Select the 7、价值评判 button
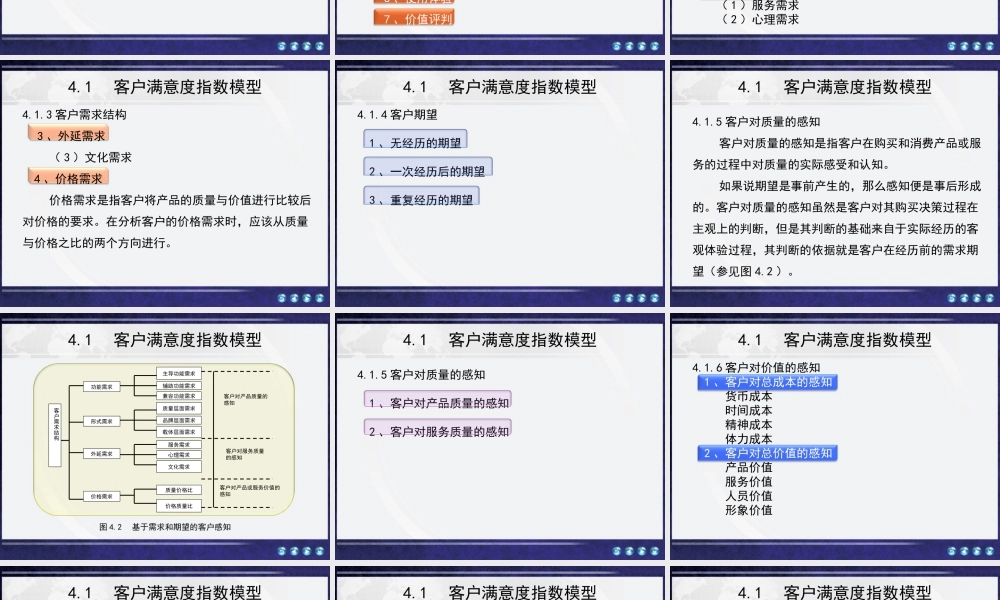The height and width of the screenshot is (600, 1000). (x=415, y=16)
